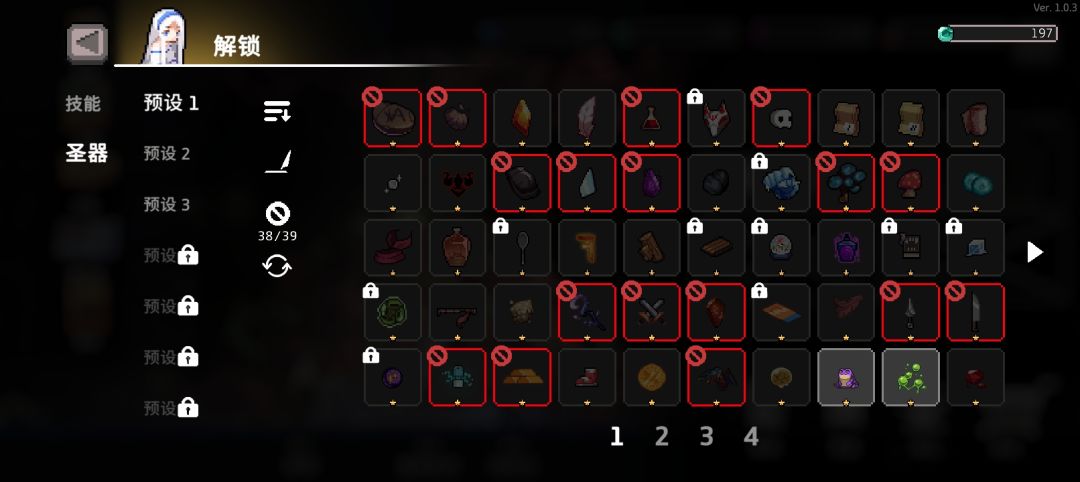Go to next page with right arrow

pos(1035,252)
